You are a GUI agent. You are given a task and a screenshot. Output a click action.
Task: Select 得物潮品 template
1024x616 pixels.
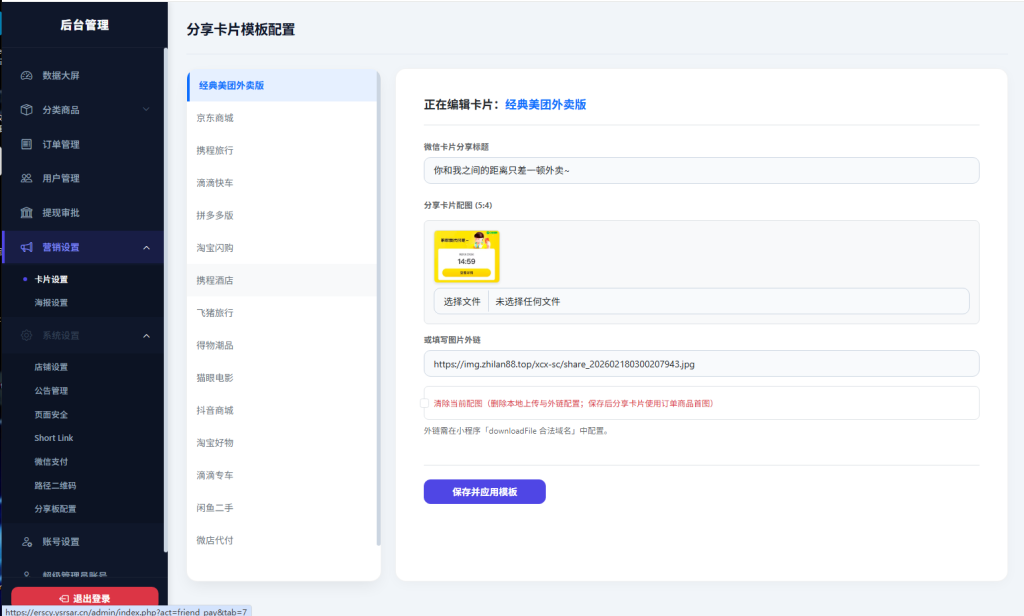[282, 346]
